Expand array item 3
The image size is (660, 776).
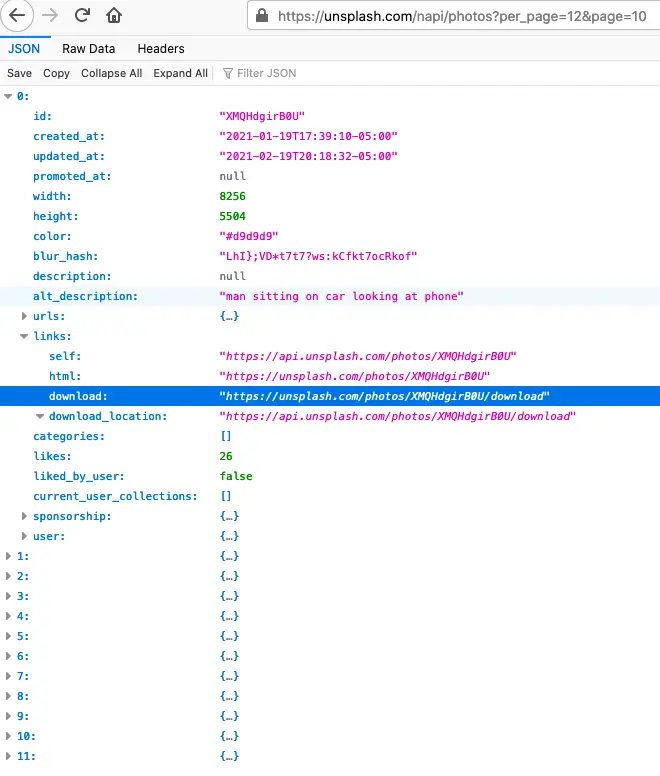(8, 596)
